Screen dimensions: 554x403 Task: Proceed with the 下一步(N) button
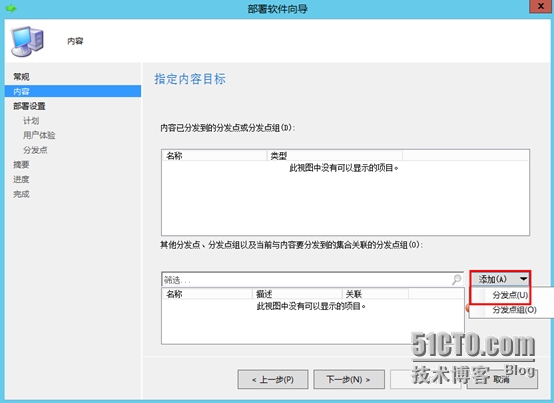(x=349, y=379)
